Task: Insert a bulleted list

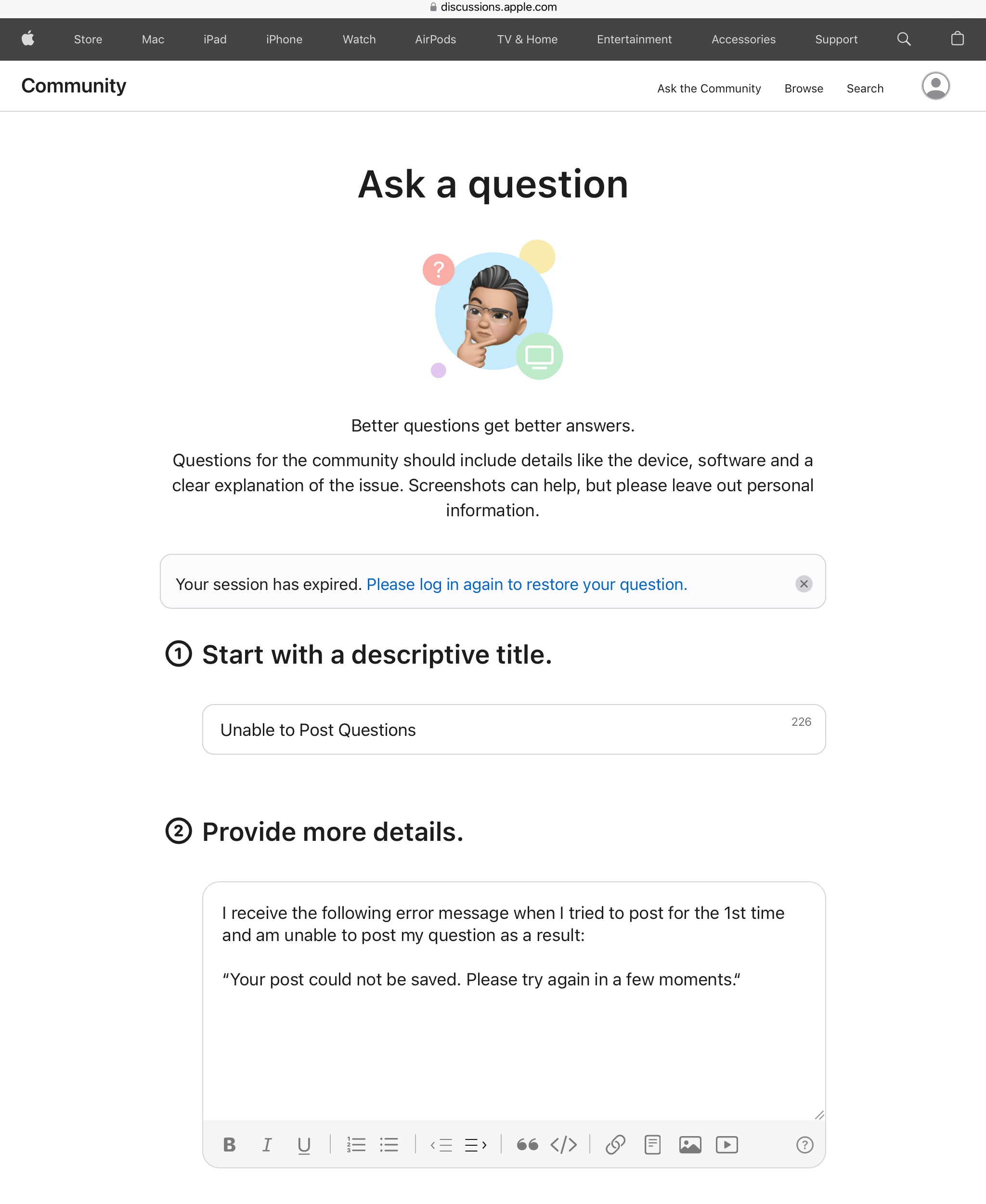Action: [x=389, y=1144]
